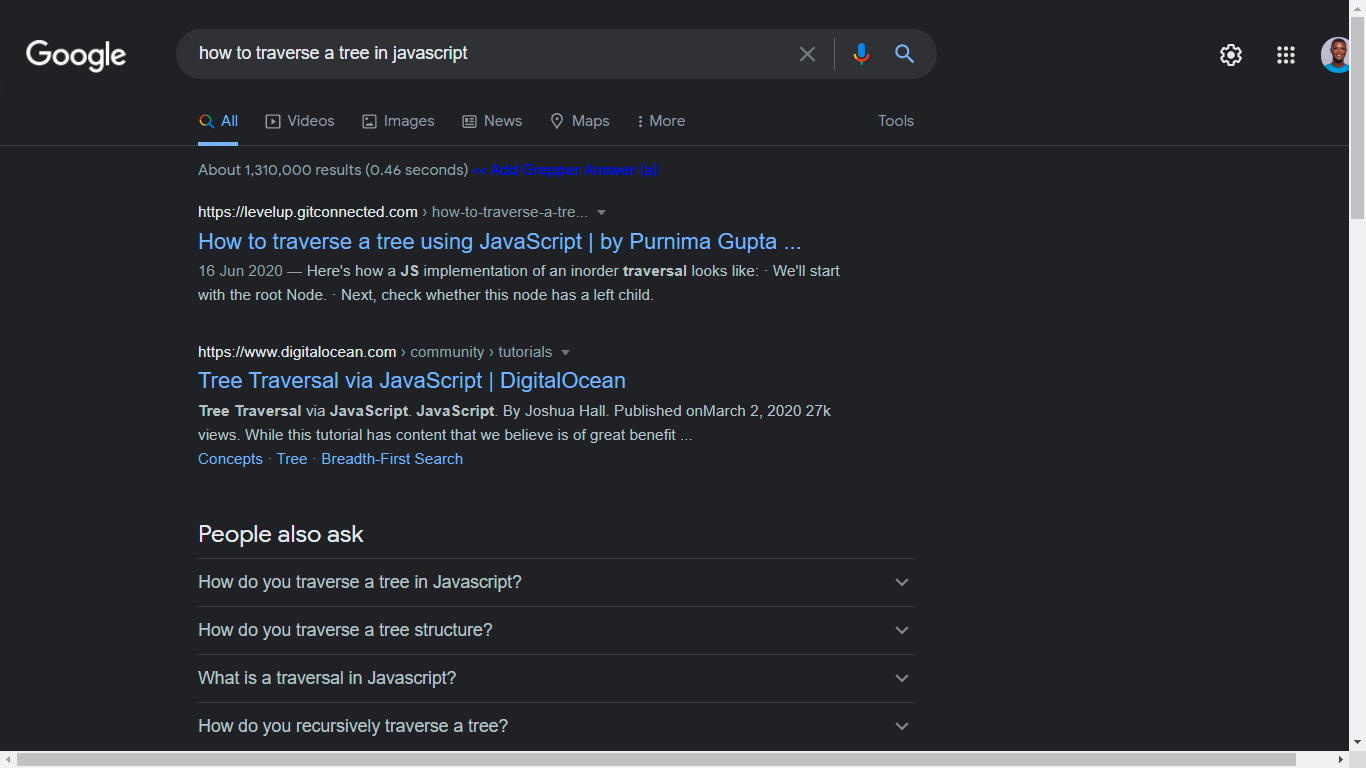Submit search with the magnifying glass icon
This screenshot has height=768, width=1366.
pos(904,54)
